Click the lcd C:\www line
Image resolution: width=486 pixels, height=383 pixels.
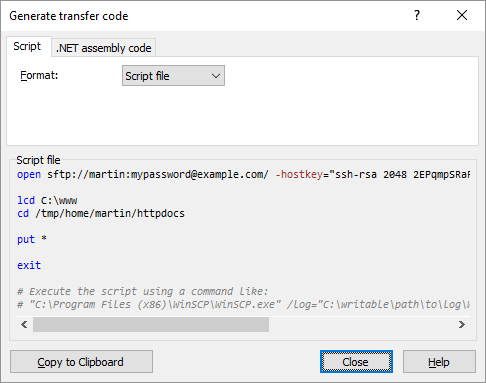[47, 200]
